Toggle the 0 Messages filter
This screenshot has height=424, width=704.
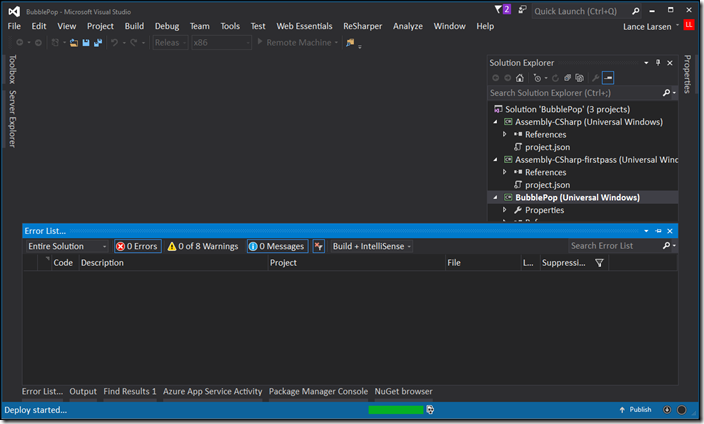click(277, 246)
